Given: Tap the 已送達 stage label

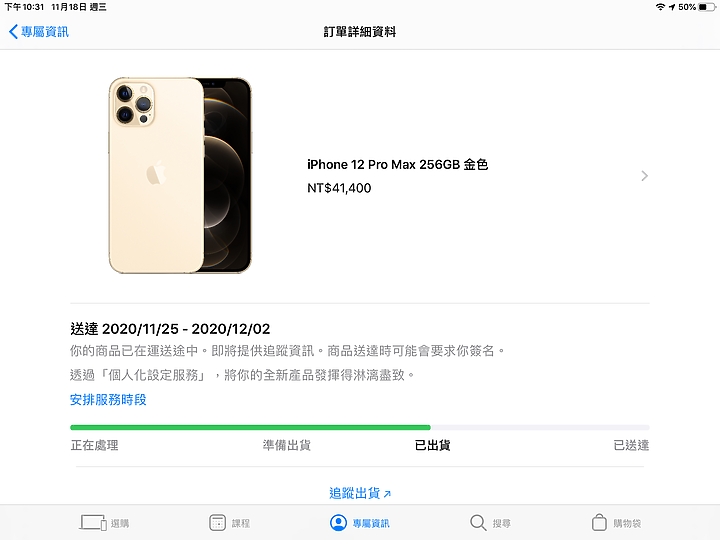Looking at the screenshot, I should [631, 445].
